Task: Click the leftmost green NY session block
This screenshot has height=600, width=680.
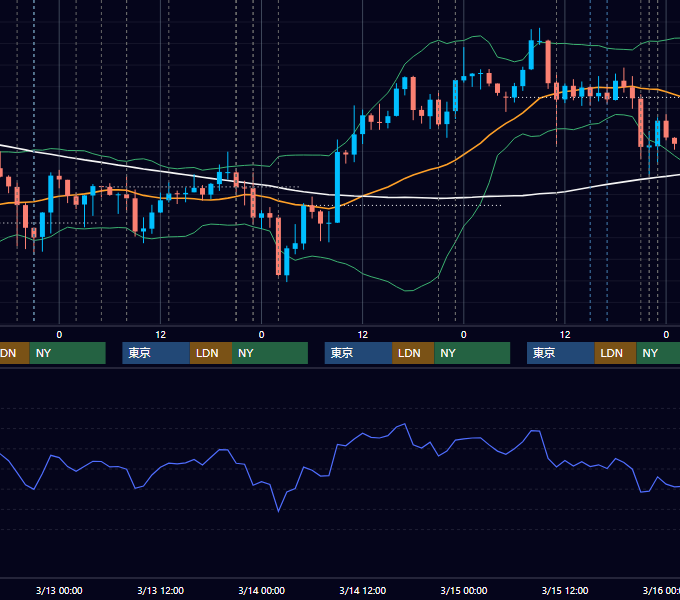Action: (x=68, y=353)
